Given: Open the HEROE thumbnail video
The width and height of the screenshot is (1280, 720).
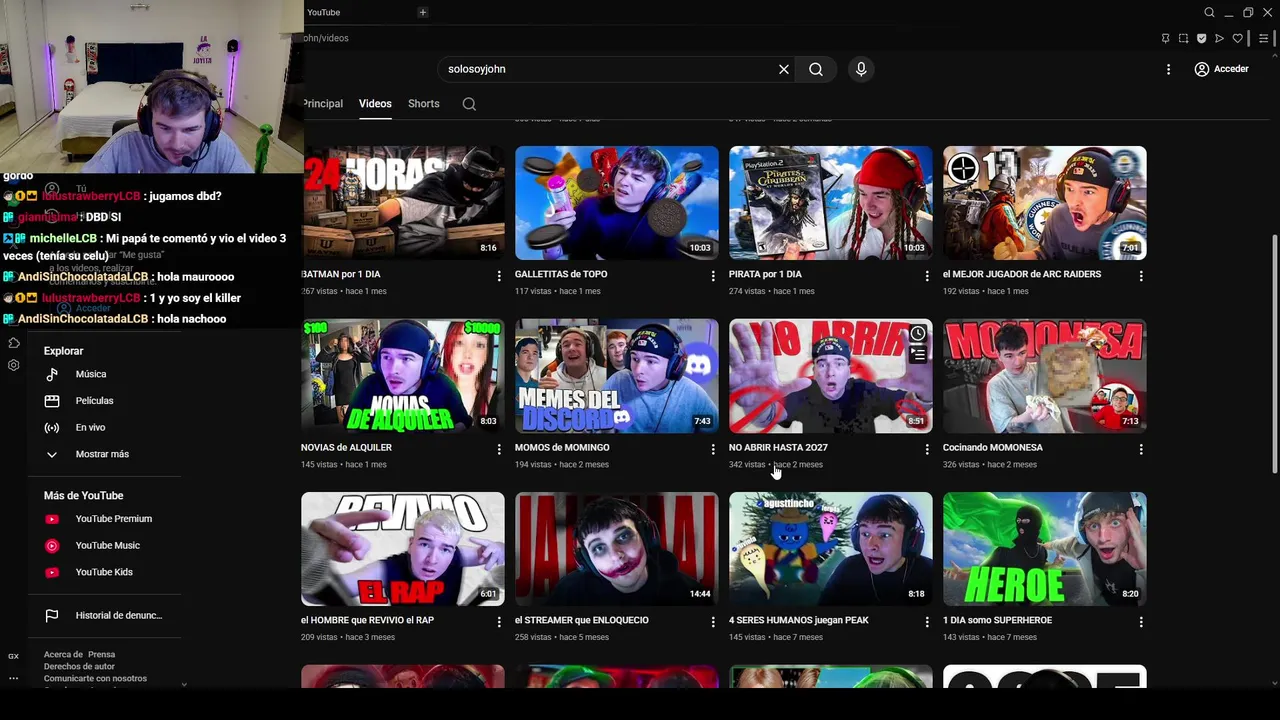Looking at the screenshot, I should [1045, 549].
